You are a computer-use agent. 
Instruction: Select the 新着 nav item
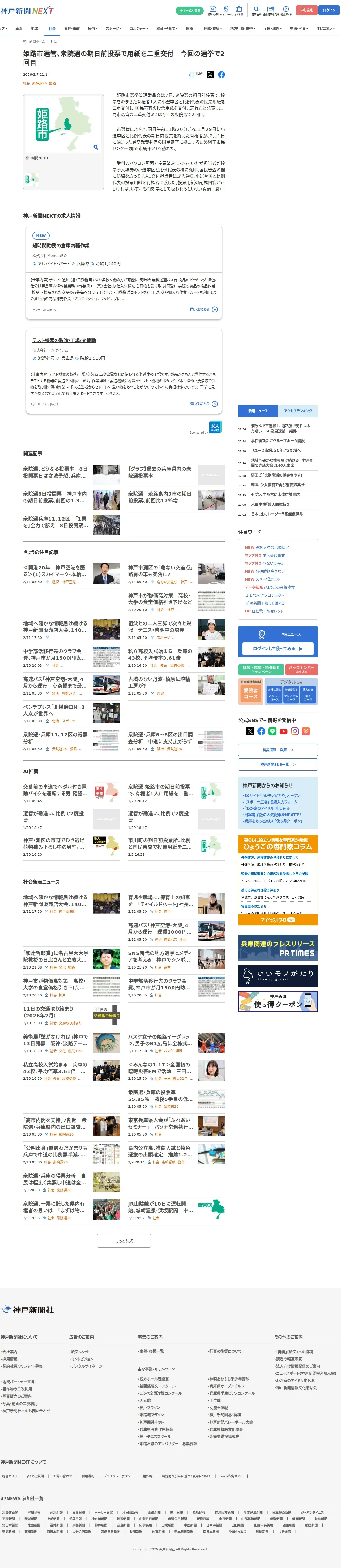coord(19,29)
